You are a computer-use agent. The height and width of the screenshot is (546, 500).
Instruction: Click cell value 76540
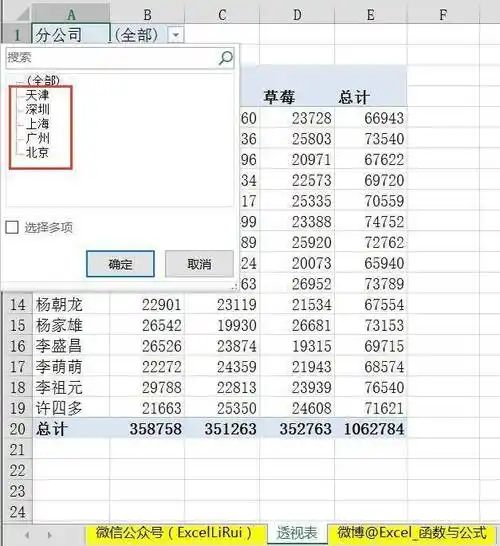tap(371, 388)
